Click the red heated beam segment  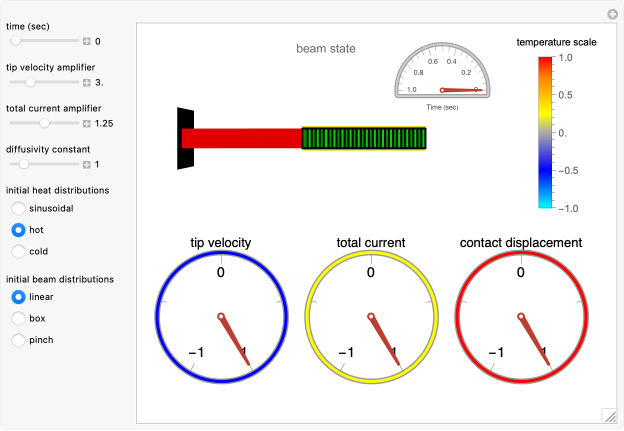(x=242, y=138)
